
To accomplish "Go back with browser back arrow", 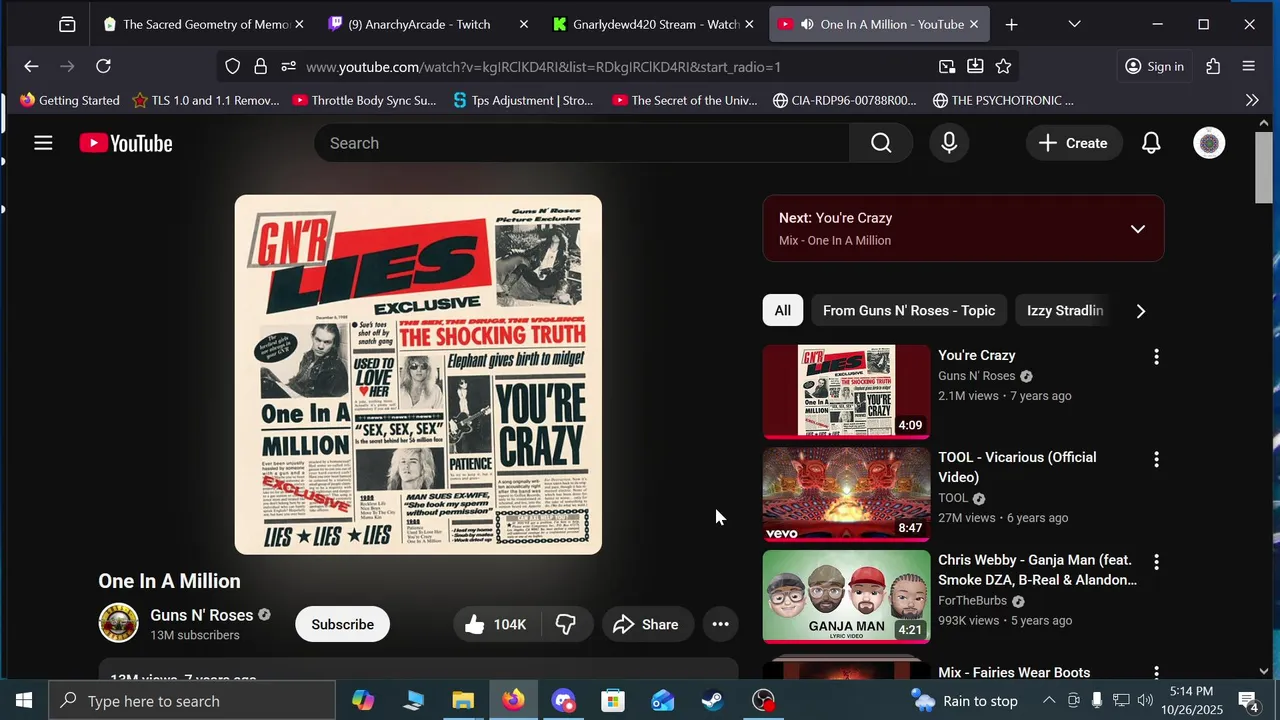I will point(31,66).
